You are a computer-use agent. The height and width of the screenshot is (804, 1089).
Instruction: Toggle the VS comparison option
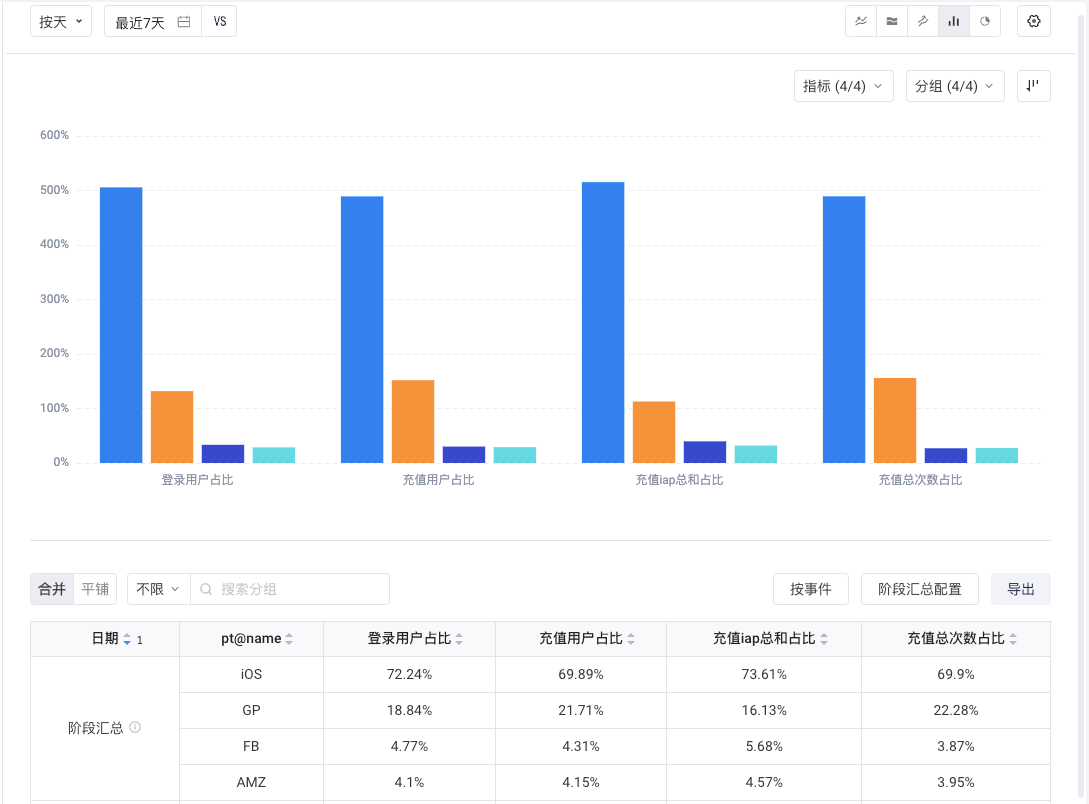pos(219,22)
